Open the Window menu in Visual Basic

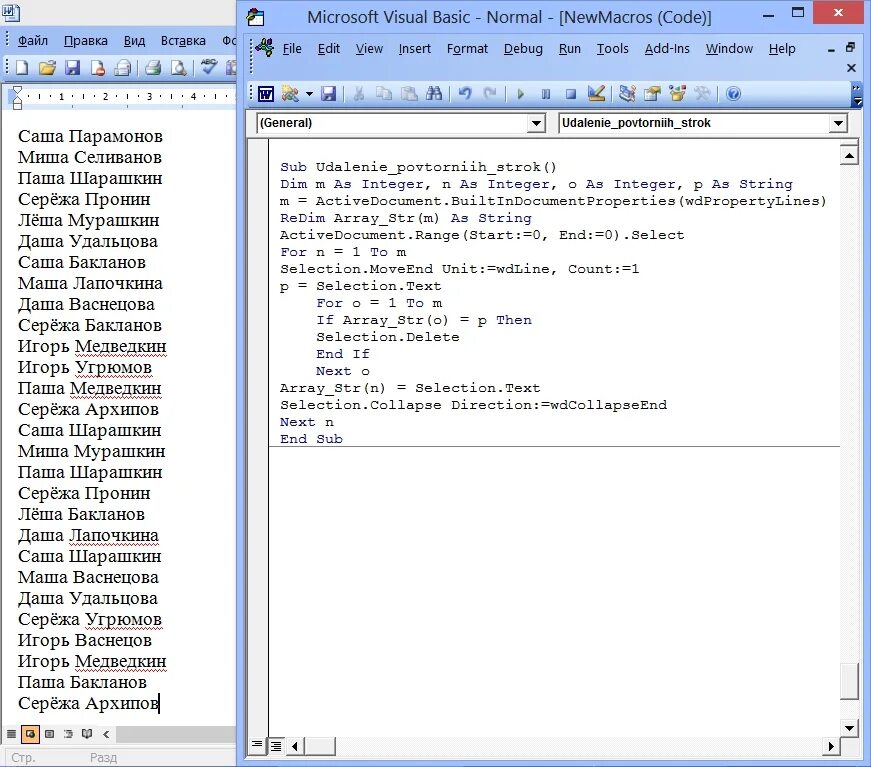pyautogui.click(x=729, y=49)
